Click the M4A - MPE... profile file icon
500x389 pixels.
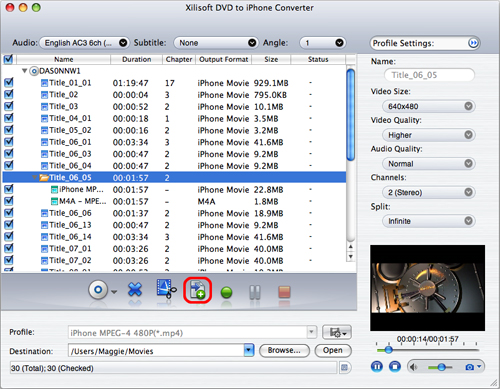click(54, 201)
